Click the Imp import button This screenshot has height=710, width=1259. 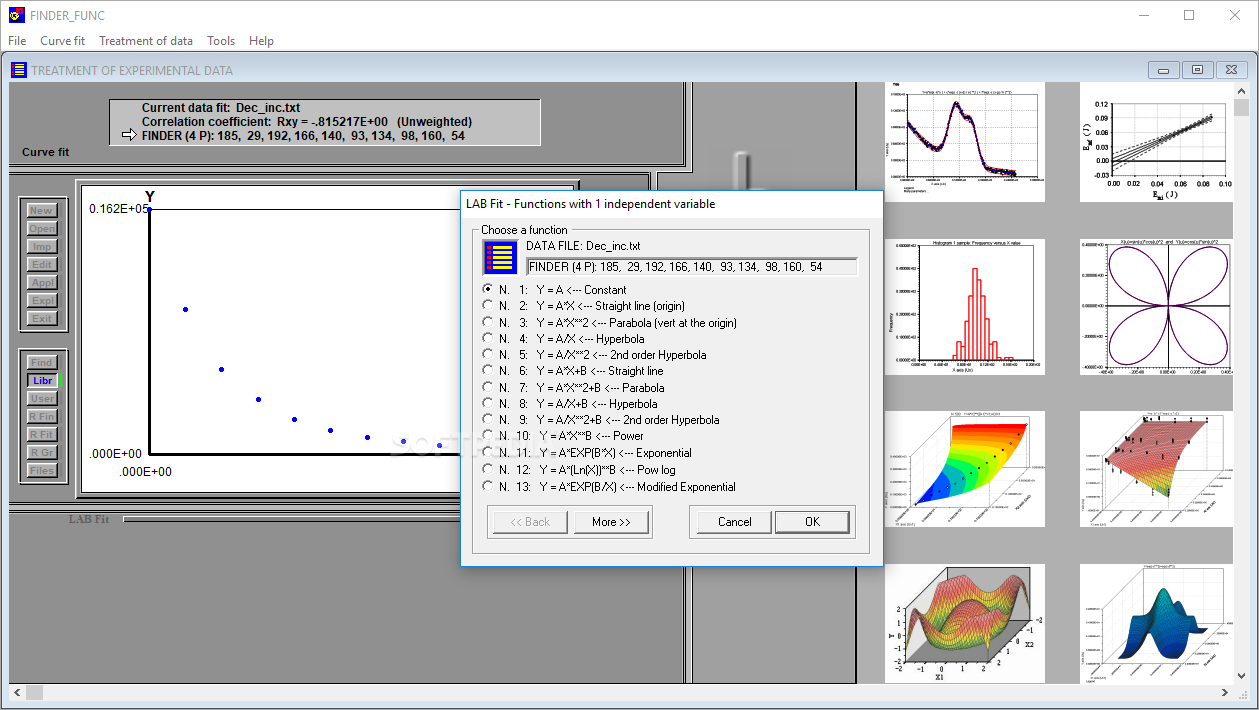[42, 247]
